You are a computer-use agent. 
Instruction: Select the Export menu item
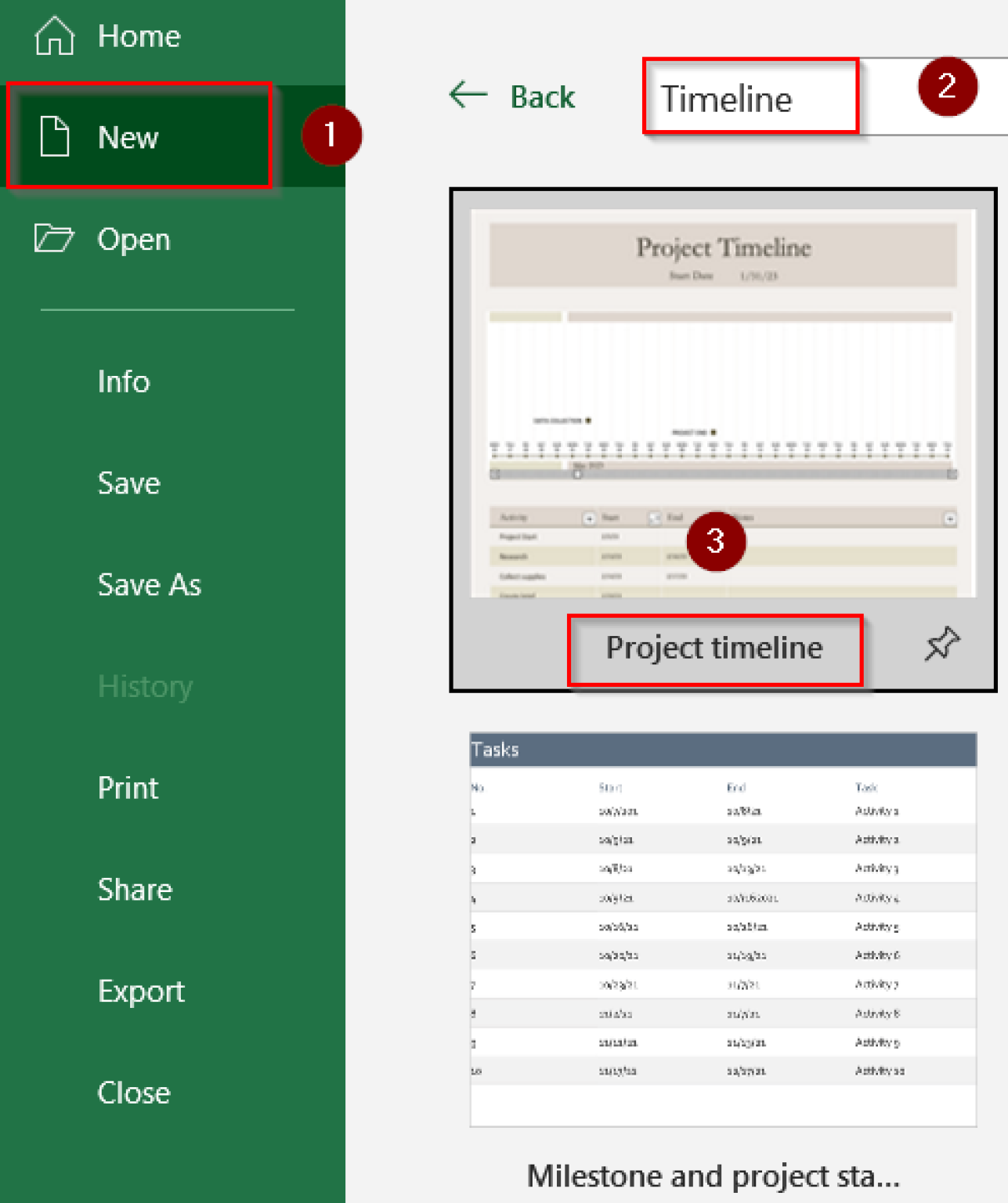pyautogui.click(x=141, y=992)
